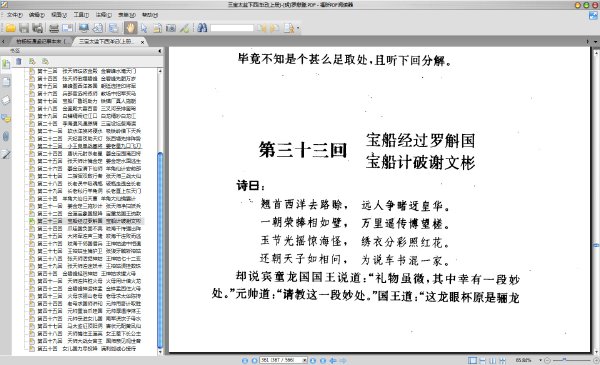Enable single page layout view
This screenshot has width=600, height=365.
(x=473, y=360)
